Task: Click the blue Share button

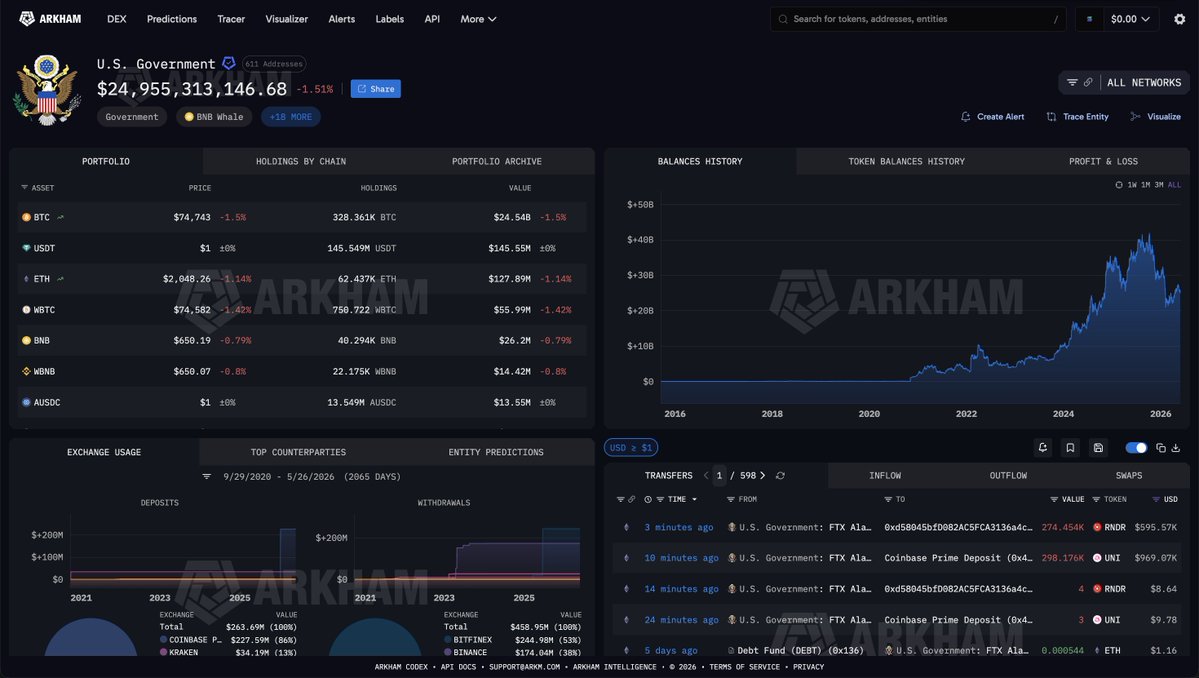Action: pyautogui.click(x=375, y=89)
